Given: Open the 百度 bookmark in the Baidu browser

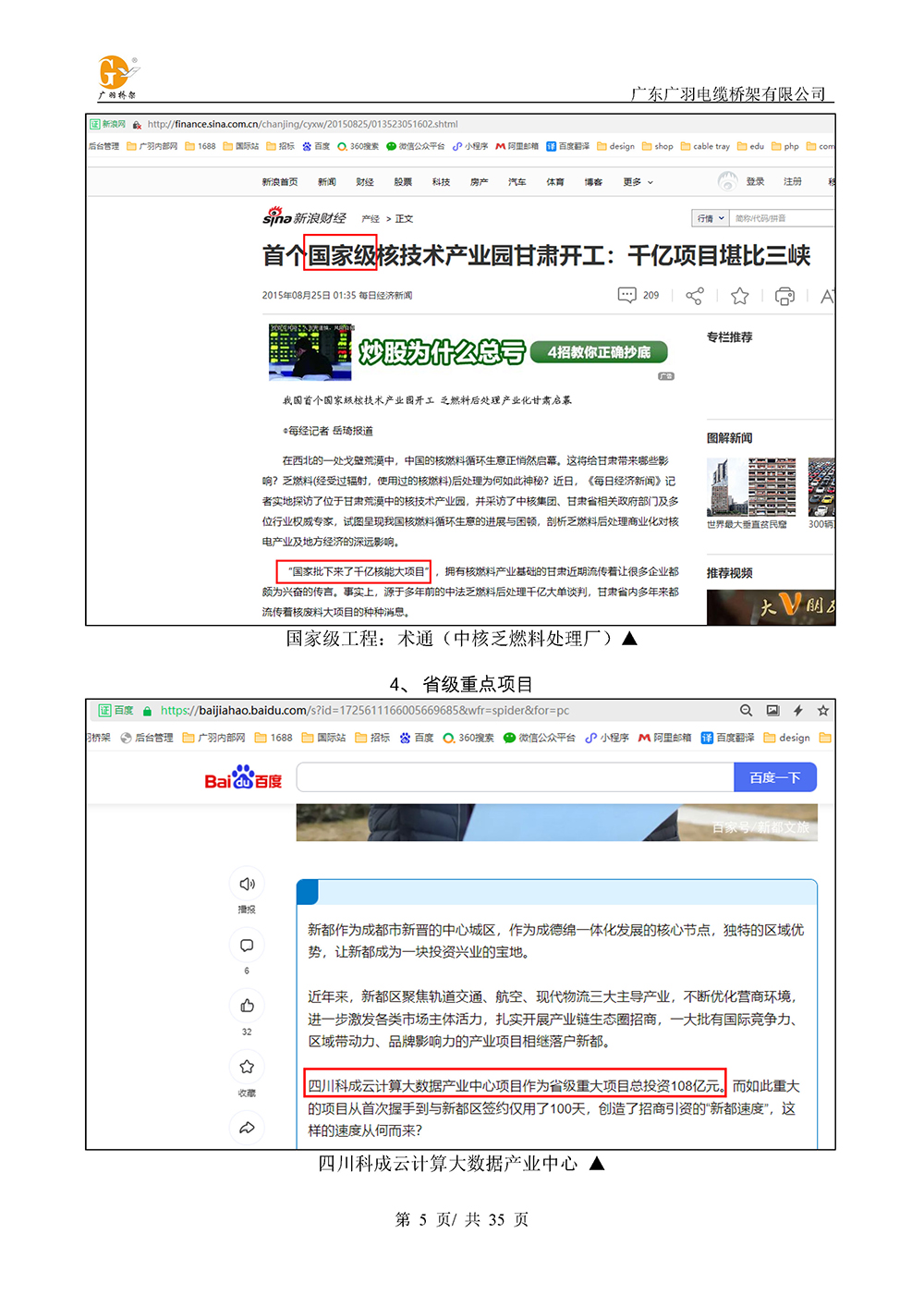Looking at the screenshot, I should pos(417,738).
